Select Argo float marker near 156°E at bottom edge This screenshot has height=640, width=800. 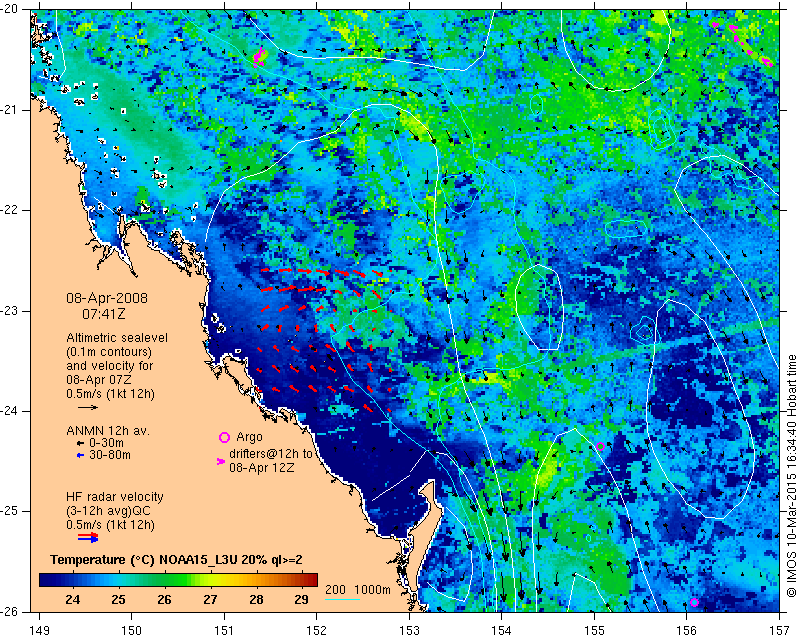click(694, 602)
